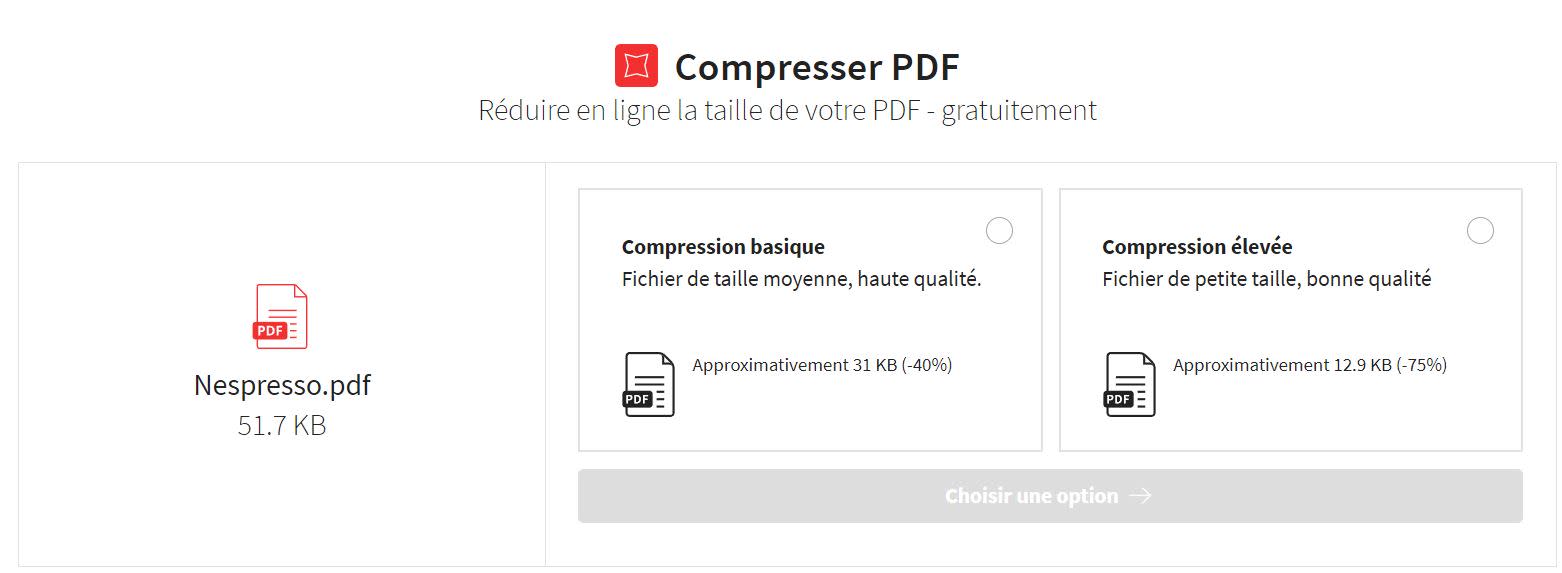1562x573 pixels.
Task: Choose the Compression basique option card
Action: click(x=810, y=320)
